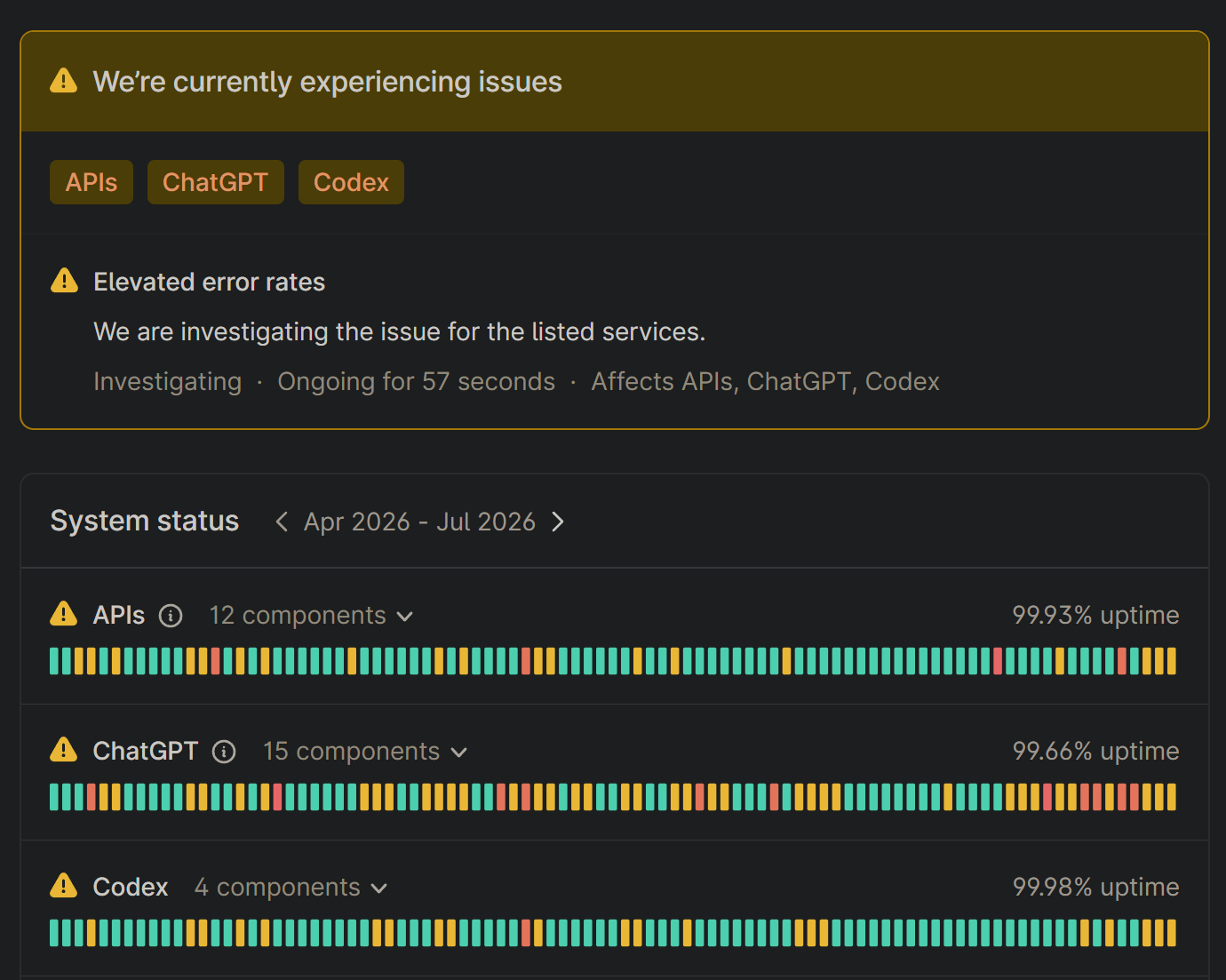Click the warning icon on the Codex status row

point(64,886)
